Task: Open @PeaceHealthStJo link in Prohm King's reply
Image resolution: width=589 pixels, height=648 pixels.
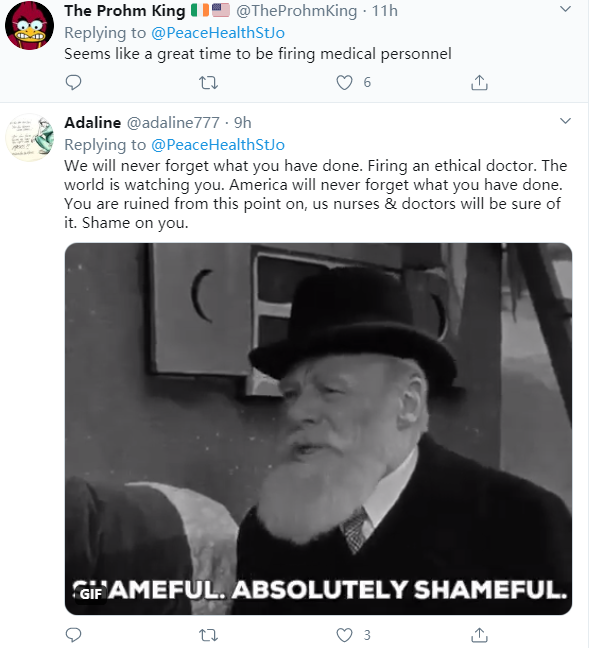Action: point(218,33)
